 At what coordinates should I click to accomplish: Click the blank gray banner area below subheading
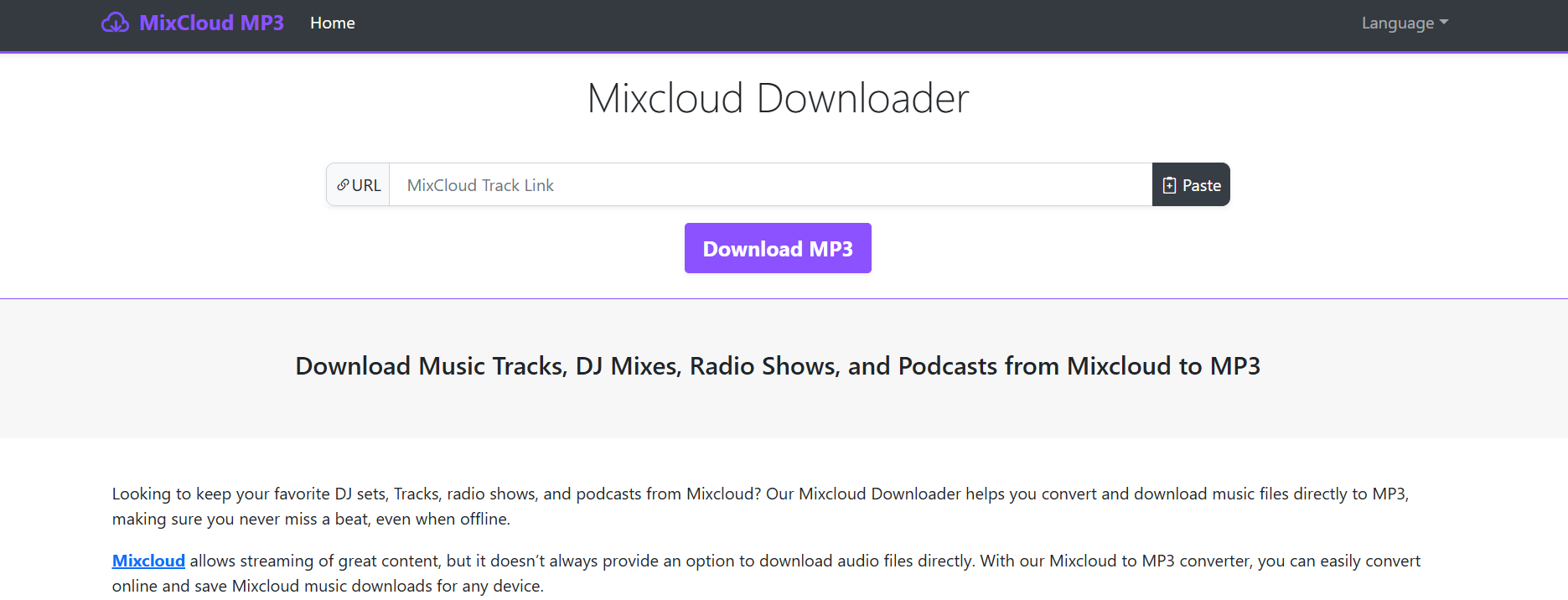click(778, 413)
